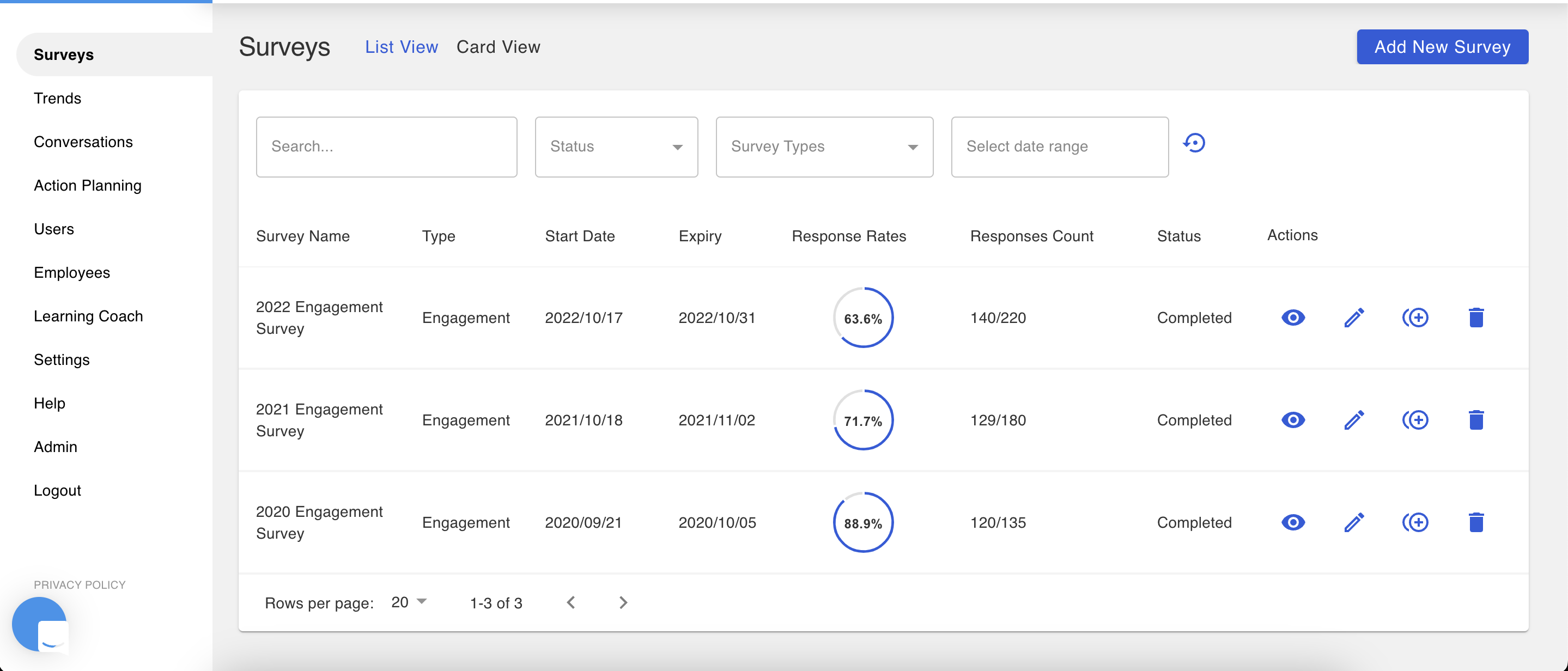Duplicate the 2020 Engagement Survey with plus-circle icon
Screen dimensions: 1568x671
pos(1415,522)
